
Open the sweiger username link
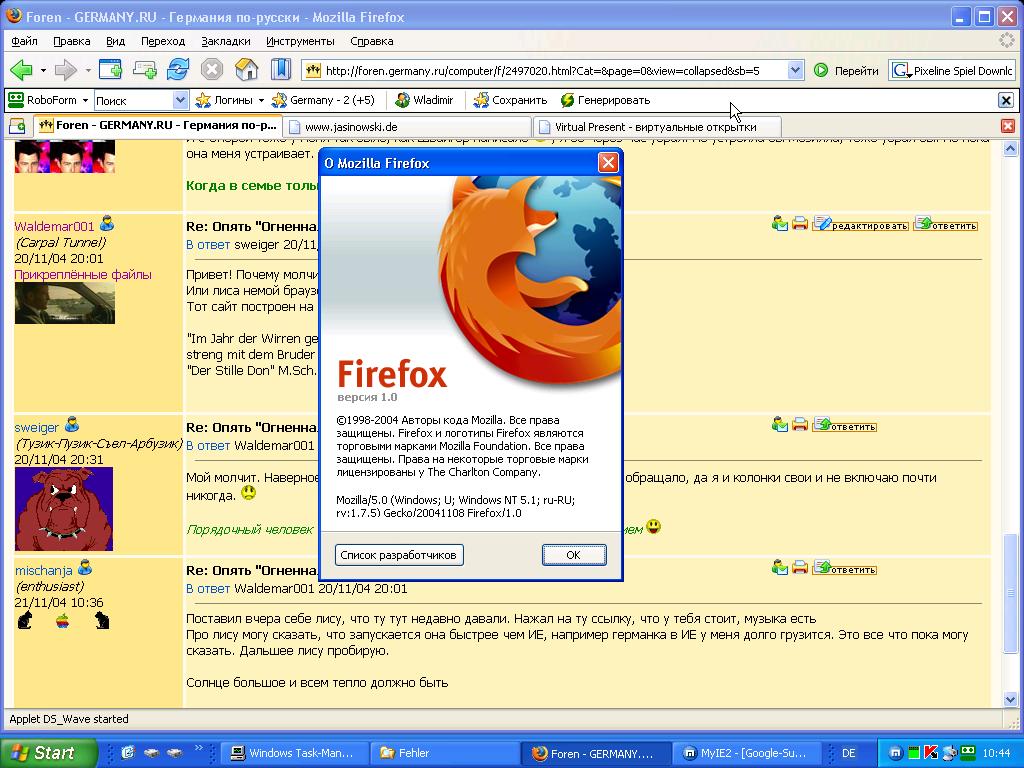pos(37,428)
